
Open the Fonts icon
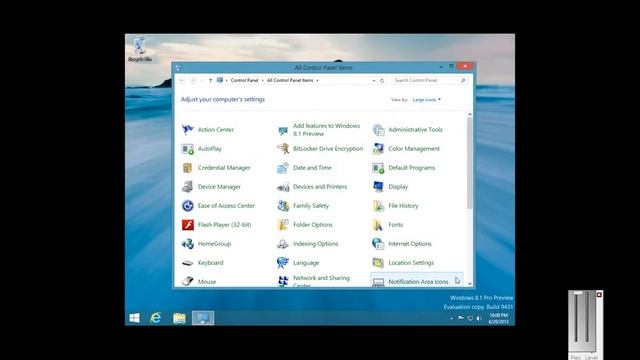pos(378,225)
